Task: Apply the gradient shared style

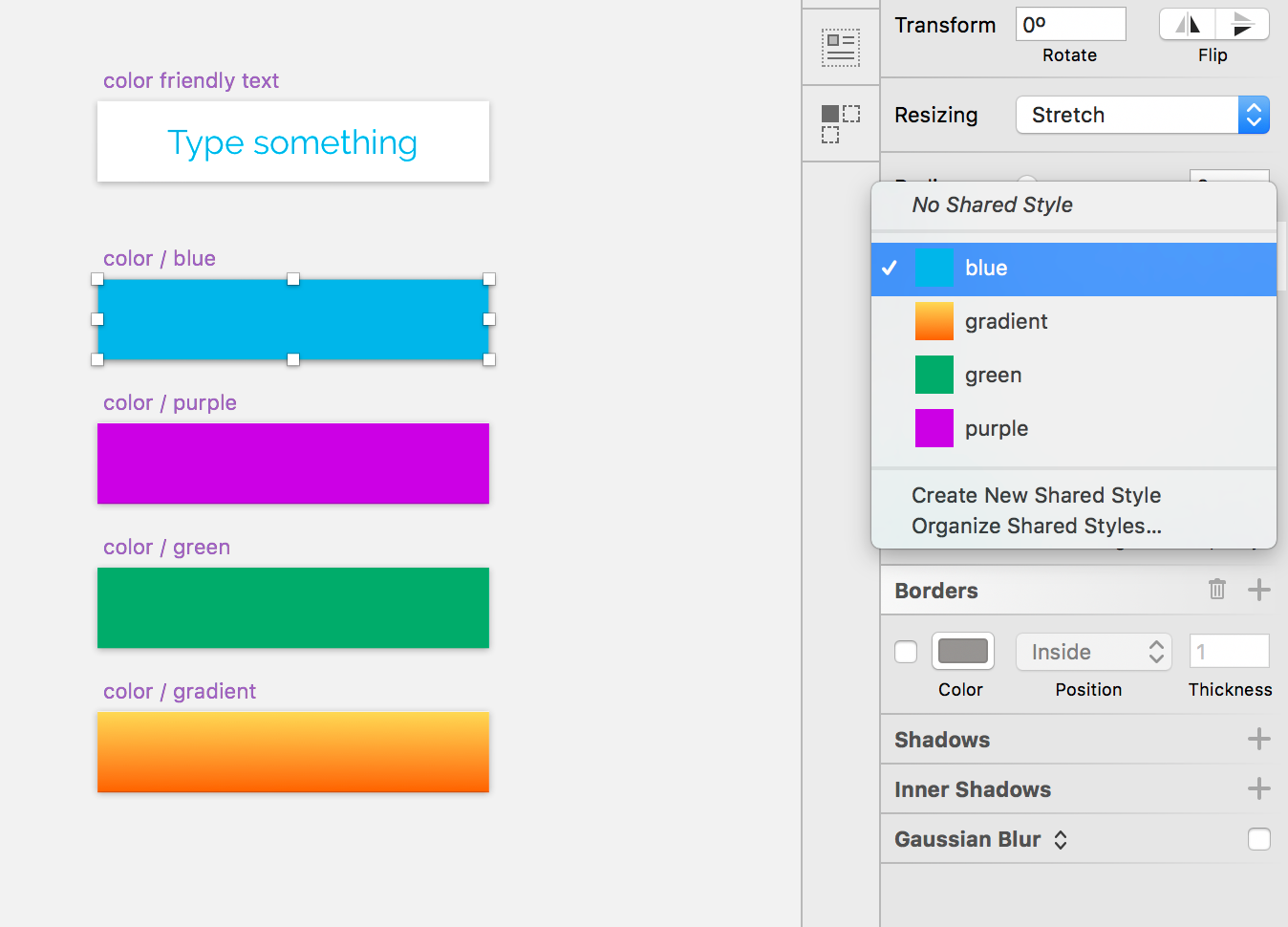Action: point(1006,321)
